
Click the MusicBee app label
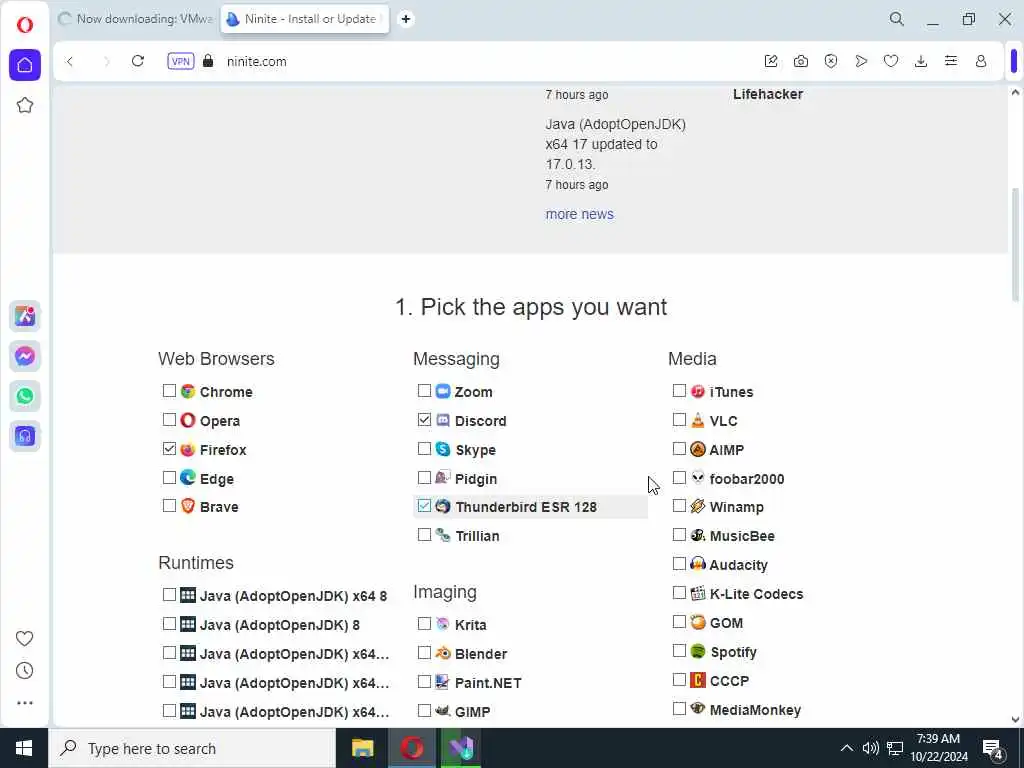(x=743, y=536)
